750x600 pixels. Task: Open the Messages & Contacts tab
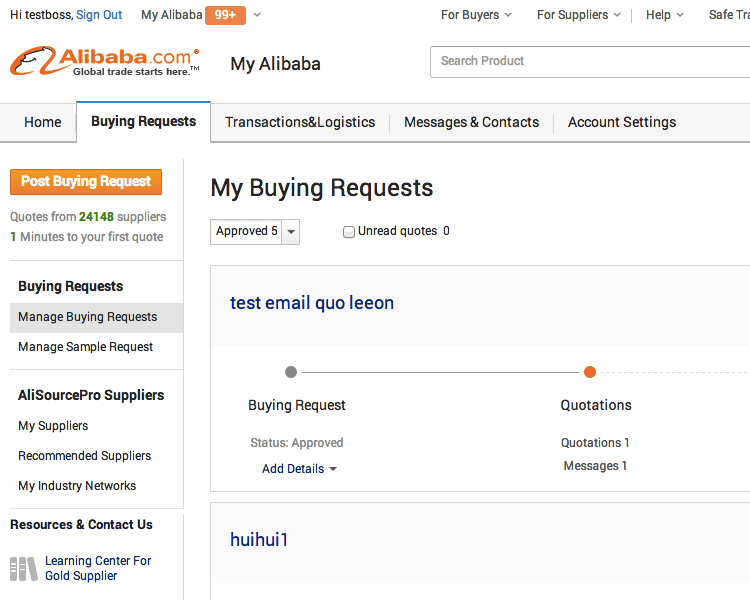pyautogui.click(x=471, y=122)
